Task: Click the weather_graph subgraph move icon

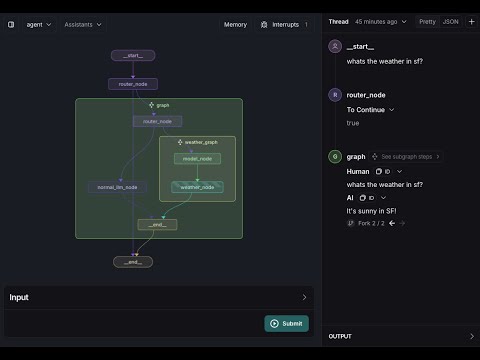Action: coord(180,142)
